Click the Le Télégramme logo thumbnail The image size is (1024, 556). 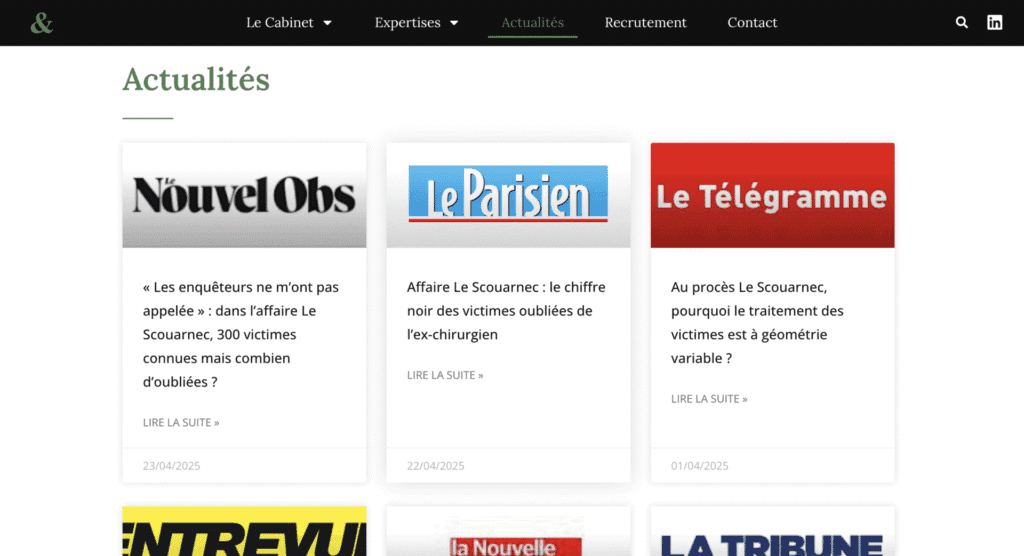pos(773,195)
